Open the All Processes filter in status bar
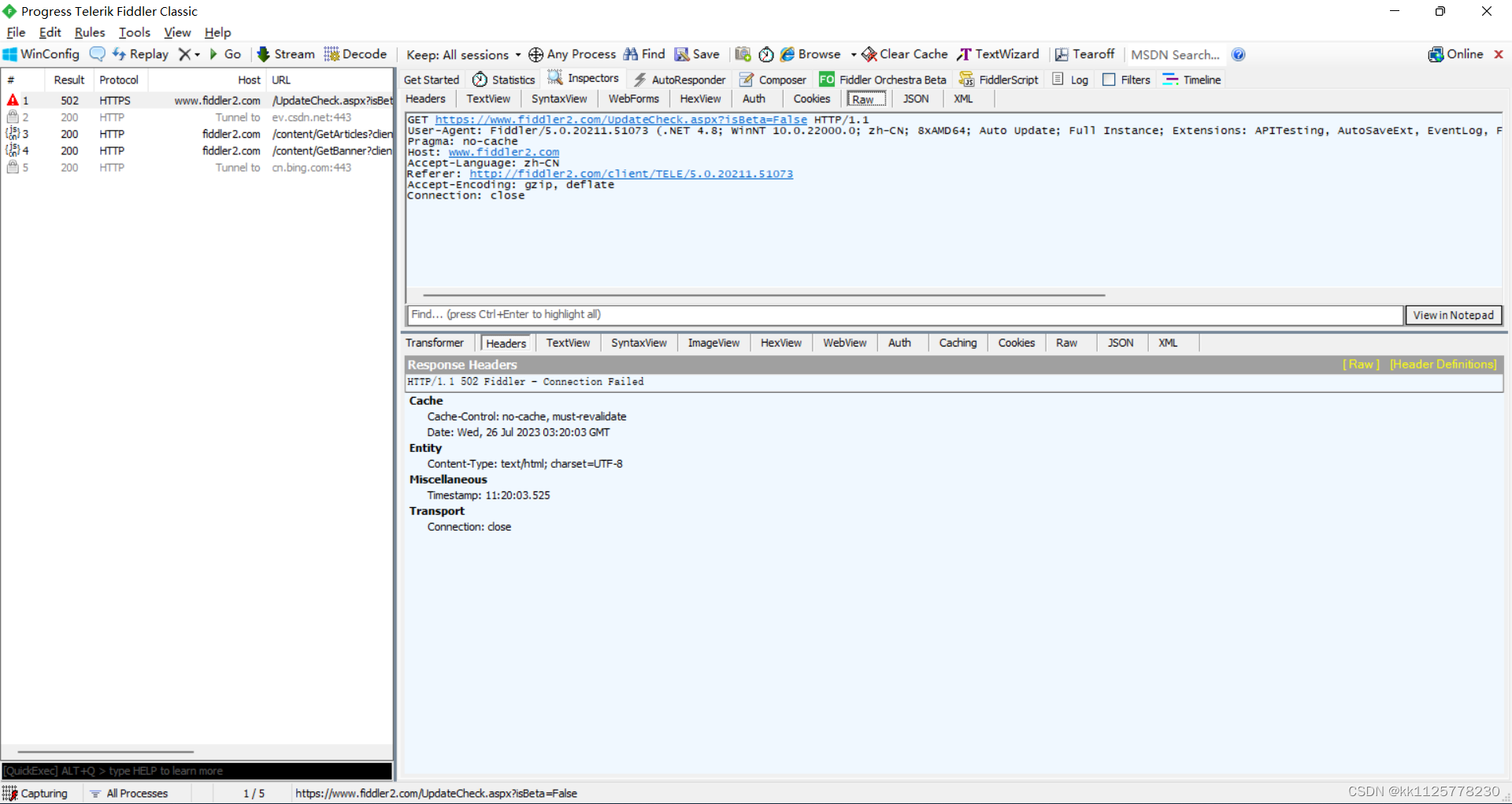The image size is (1512, 804). coord(129,793)
